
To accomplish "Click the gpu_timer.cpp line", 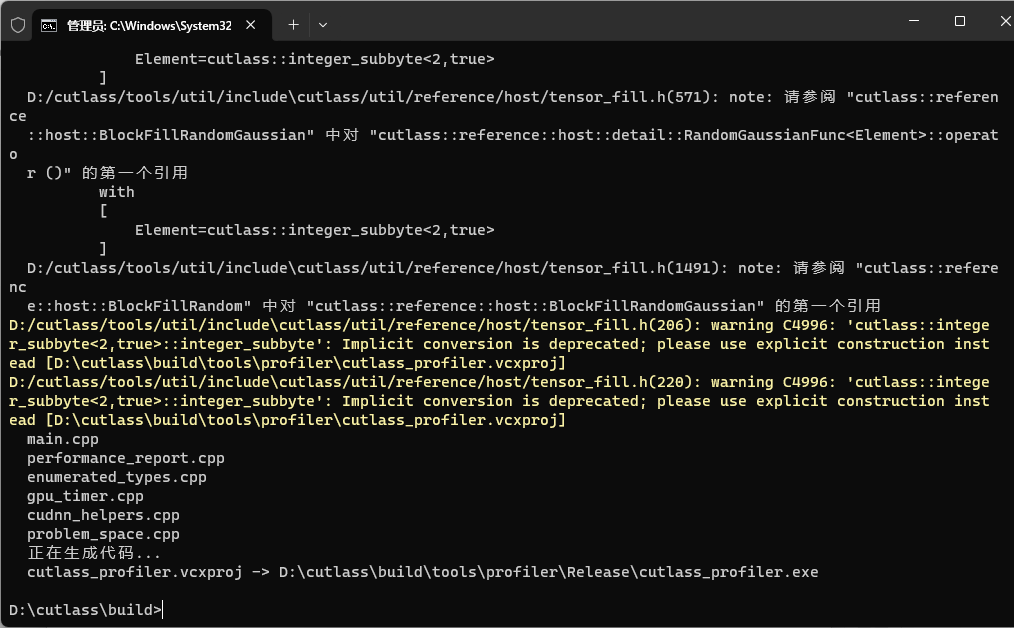I will tap(85, 496).
